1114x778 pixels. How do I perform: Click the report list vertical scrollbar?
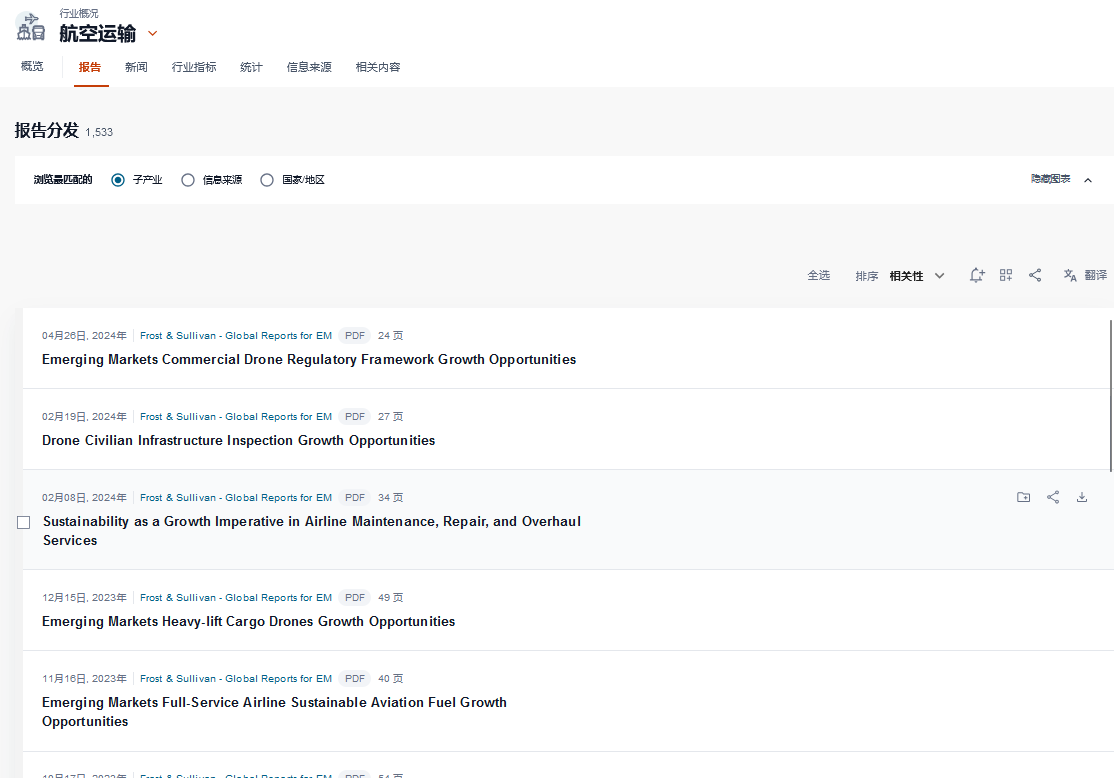point(1110,394)
